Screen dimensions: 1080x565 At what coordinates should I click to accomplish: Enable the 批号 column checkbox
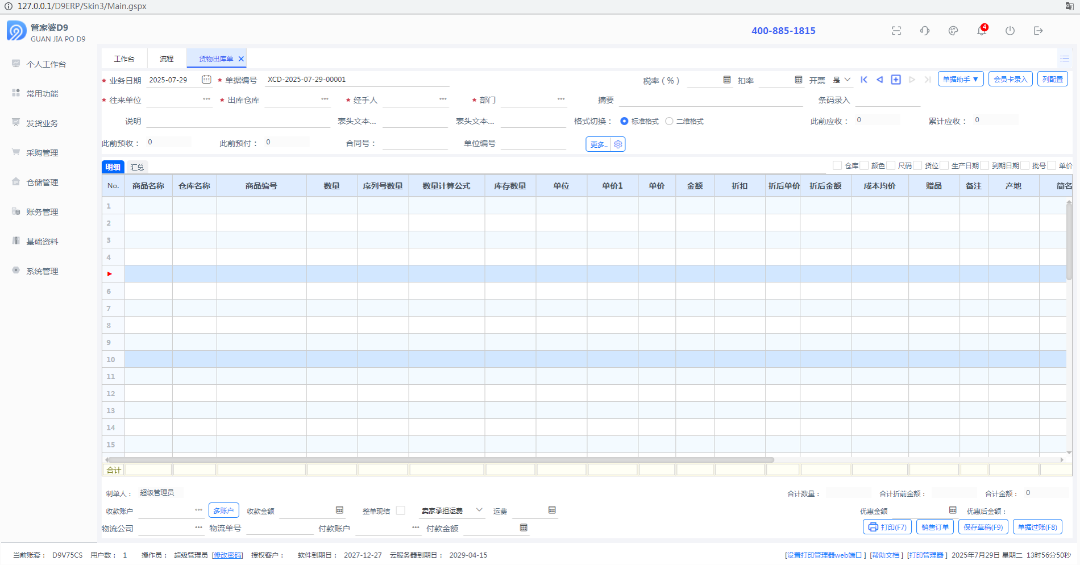point(1025,166)
